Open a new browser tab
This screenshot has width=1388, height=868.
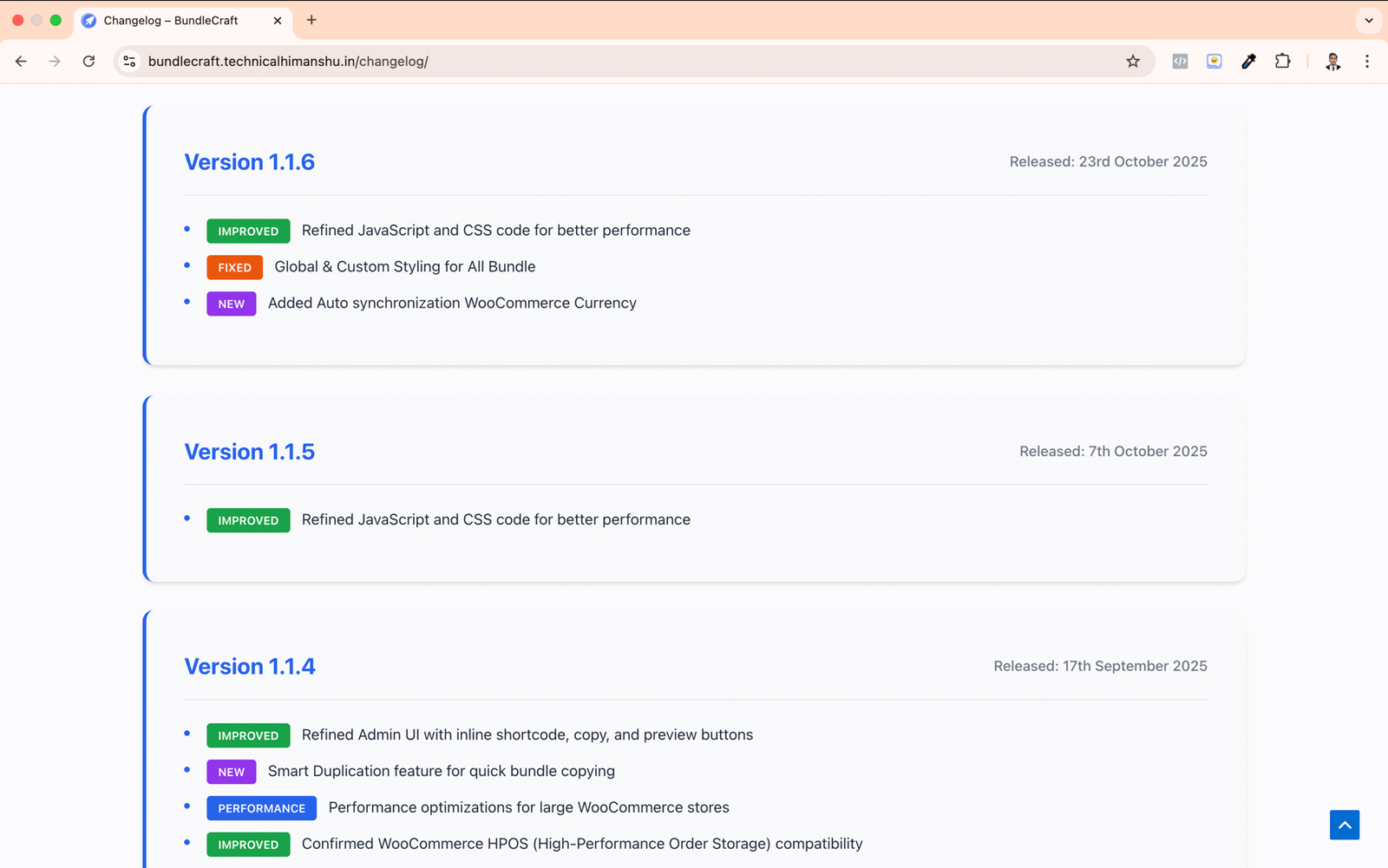[311, 20]
